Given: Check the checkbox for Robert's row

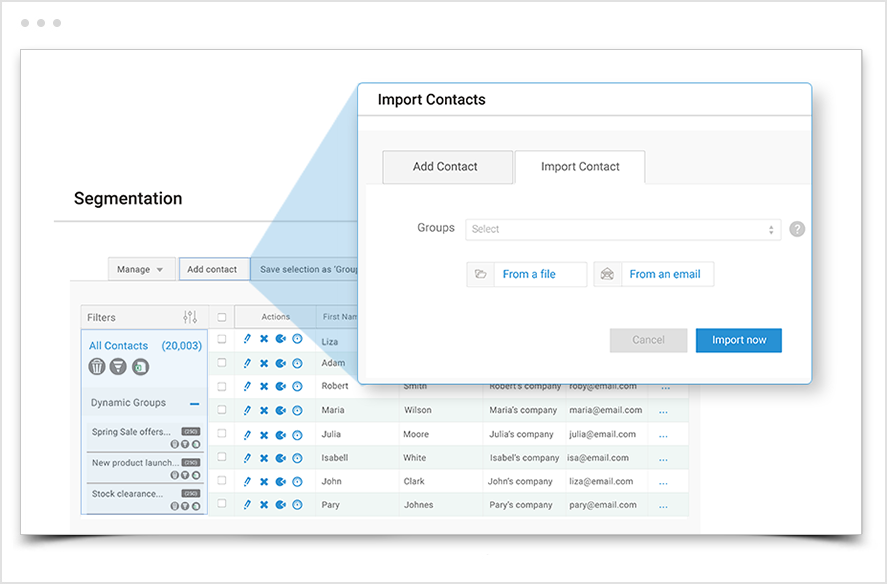Looking at the screenshot, I should 222,387.
